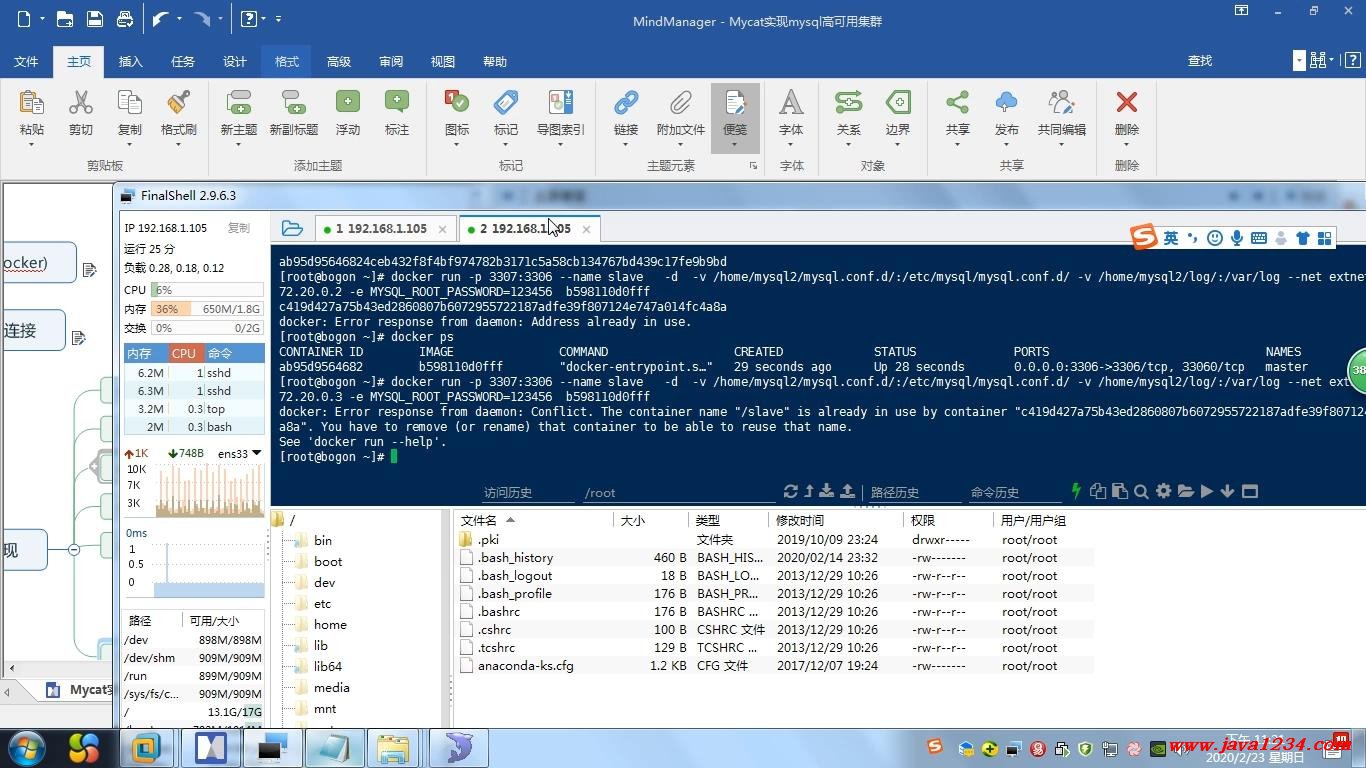The image size is (1366, 768).
Task: Open the 访问历史 access history
Action: point(508,492)
